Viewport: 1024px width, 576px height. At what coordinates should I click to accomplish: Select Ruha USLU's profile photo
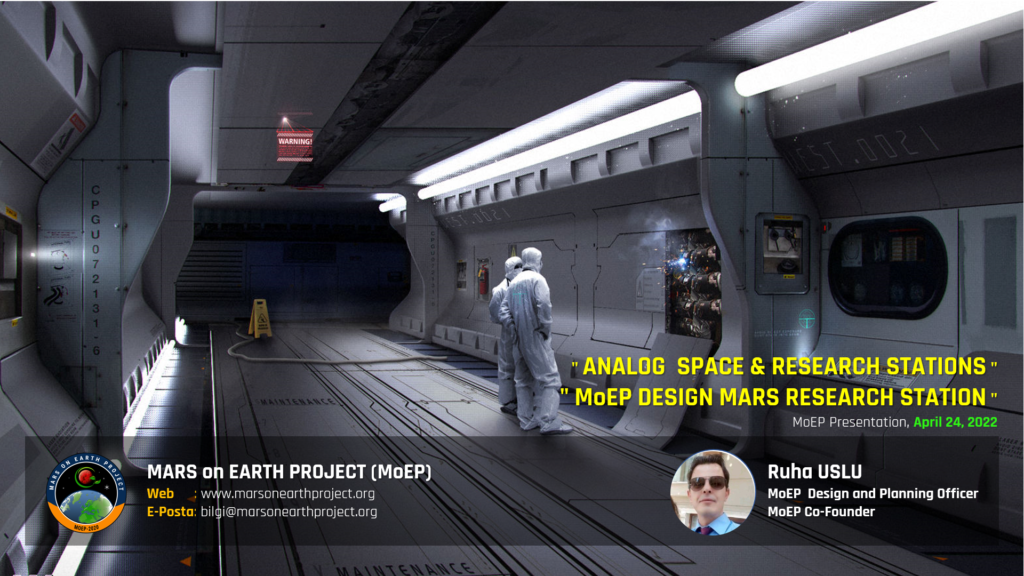click(712, 493)
